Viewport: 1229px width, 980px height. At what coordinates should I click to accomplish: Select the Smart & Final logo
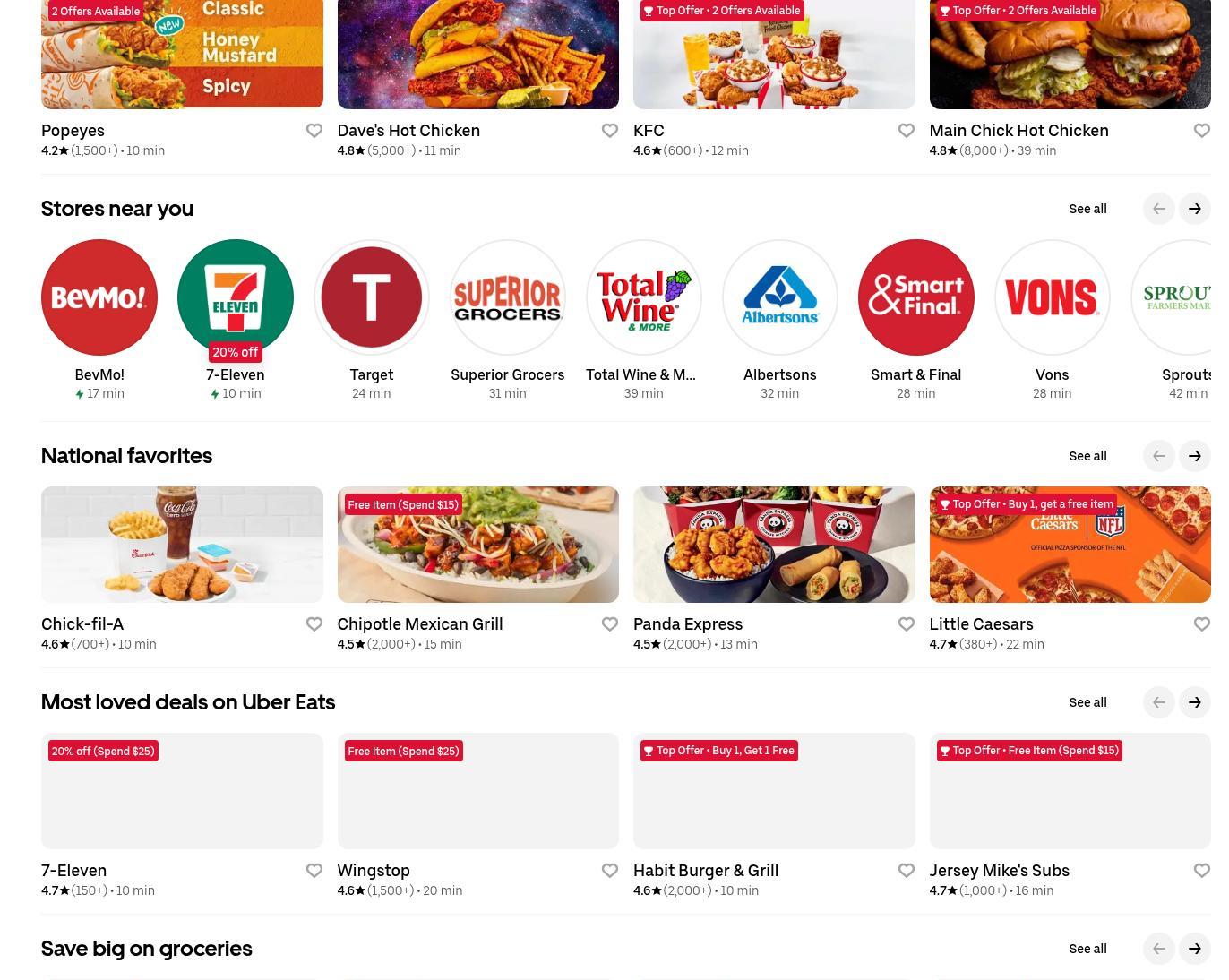tap(916, 297)
